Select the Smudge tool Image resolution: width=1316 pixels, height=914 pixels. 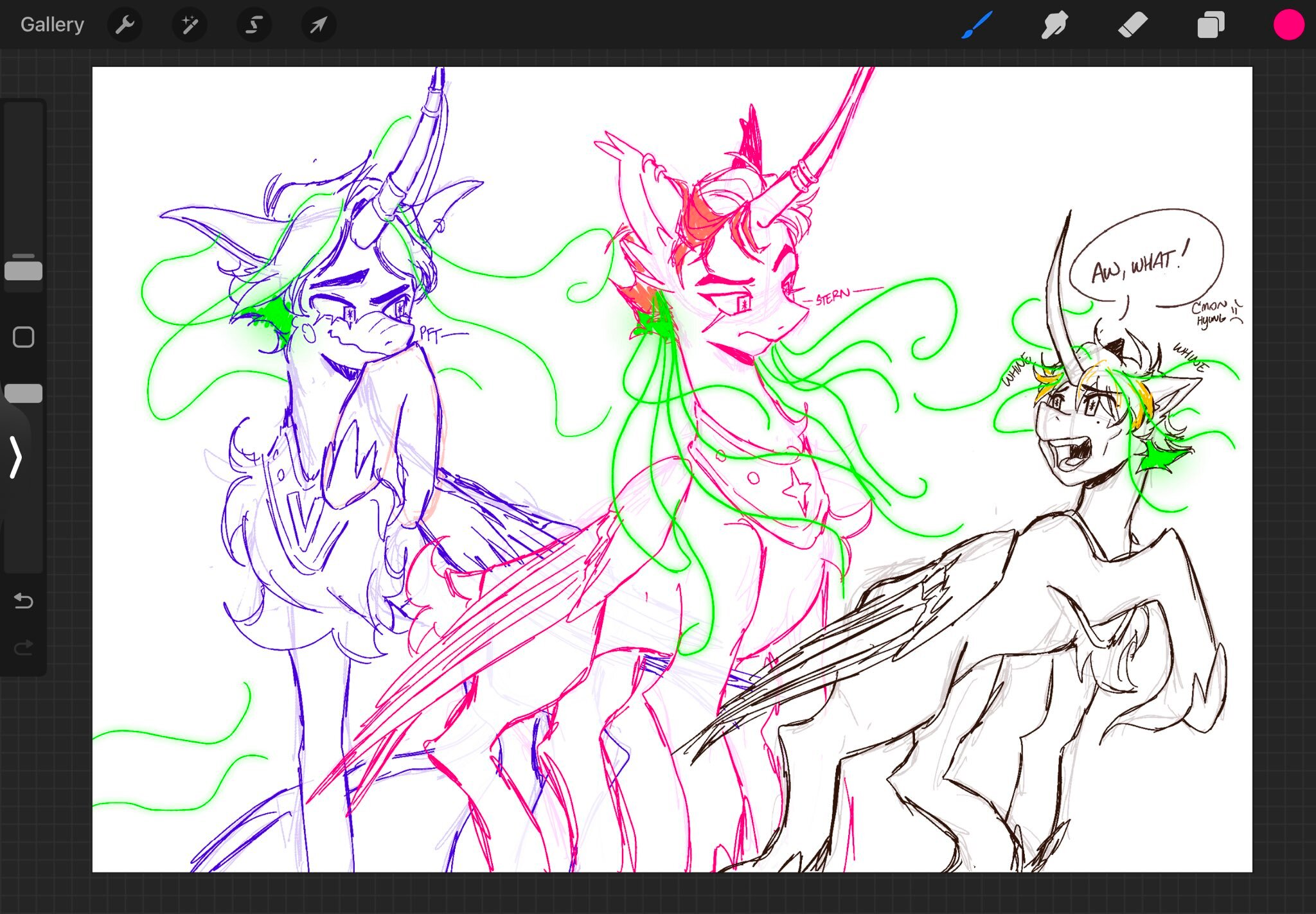tap(1054, 25)
